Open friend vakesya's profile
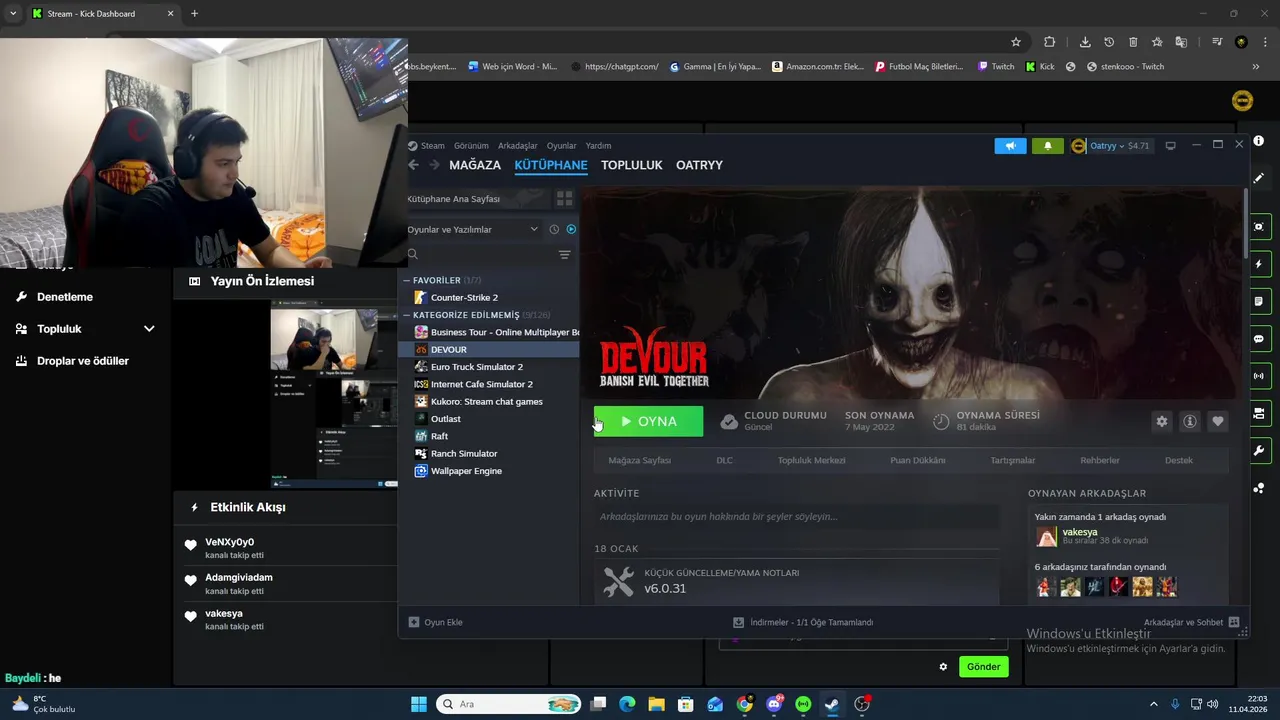 (1080, 533)
